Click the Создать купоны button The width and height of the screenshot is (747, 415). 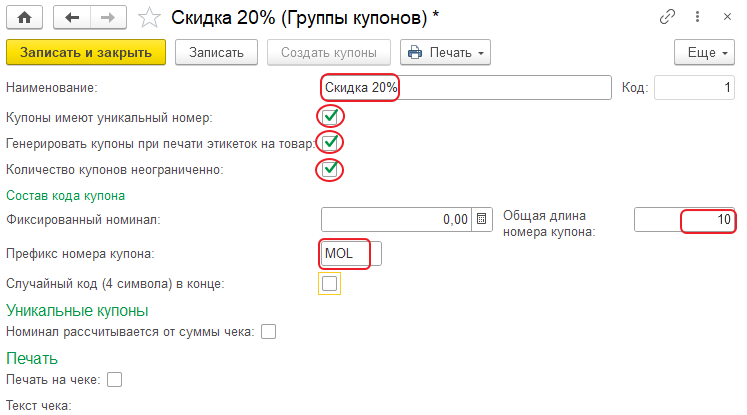[329, 52]
